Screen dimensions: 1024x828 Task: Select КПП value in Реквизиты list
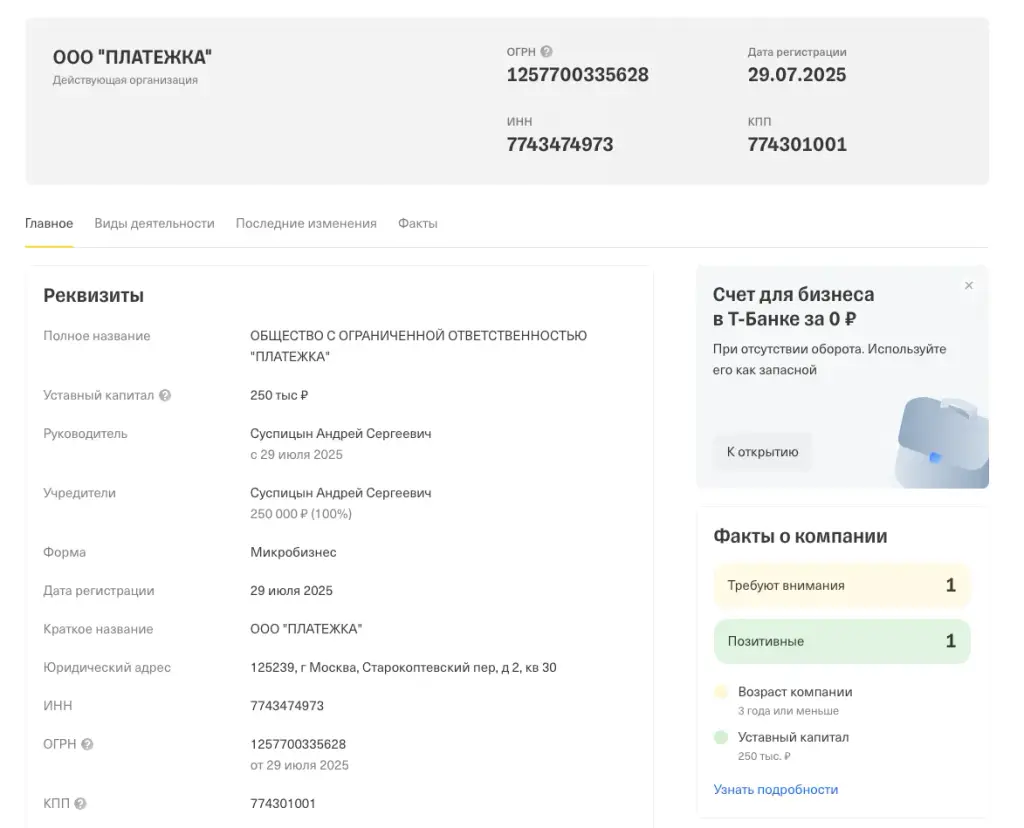(283, 804)
